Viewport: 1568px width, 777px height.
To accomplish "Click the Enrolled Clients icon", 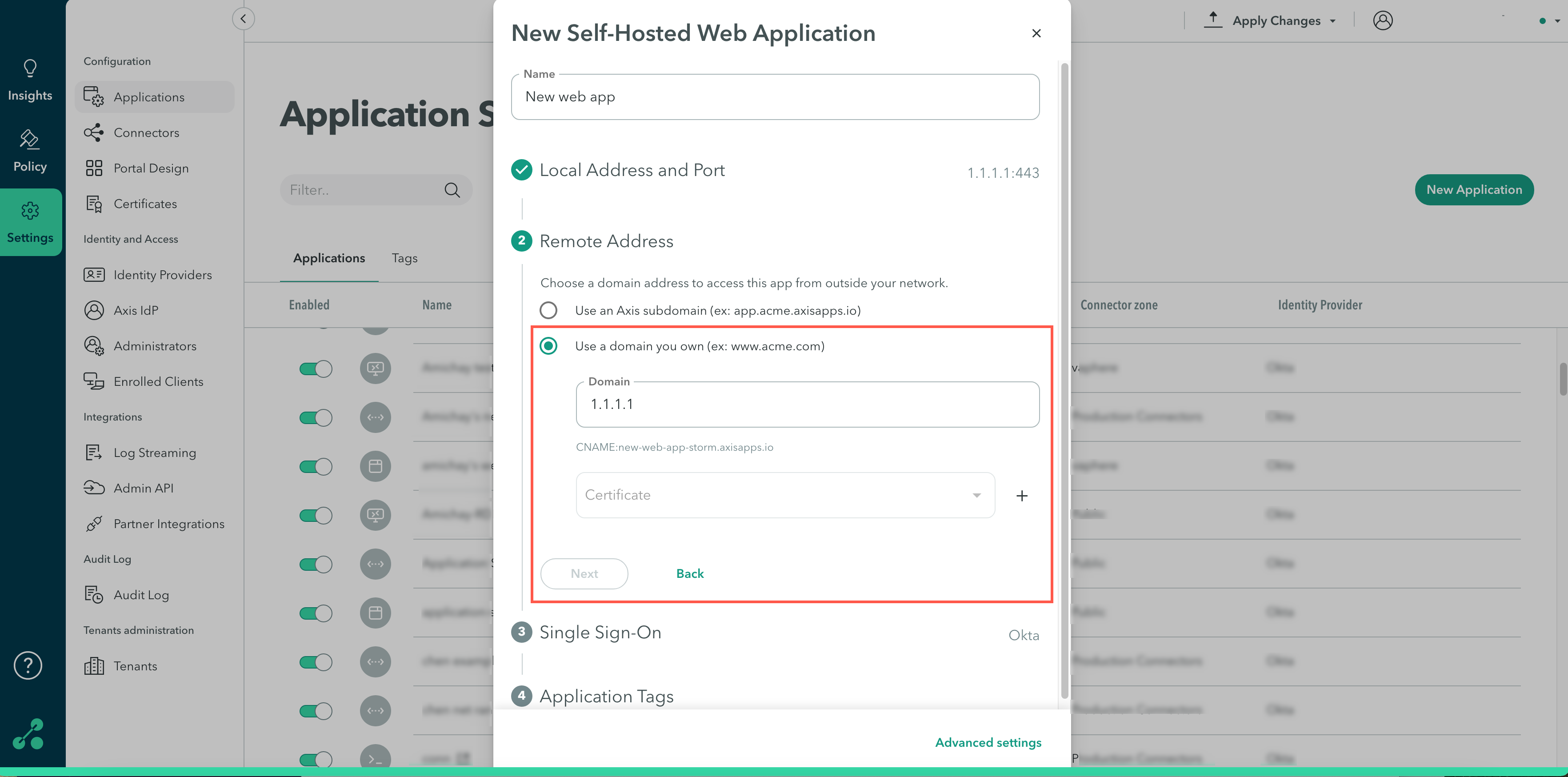I will click(x=94, y=381).
